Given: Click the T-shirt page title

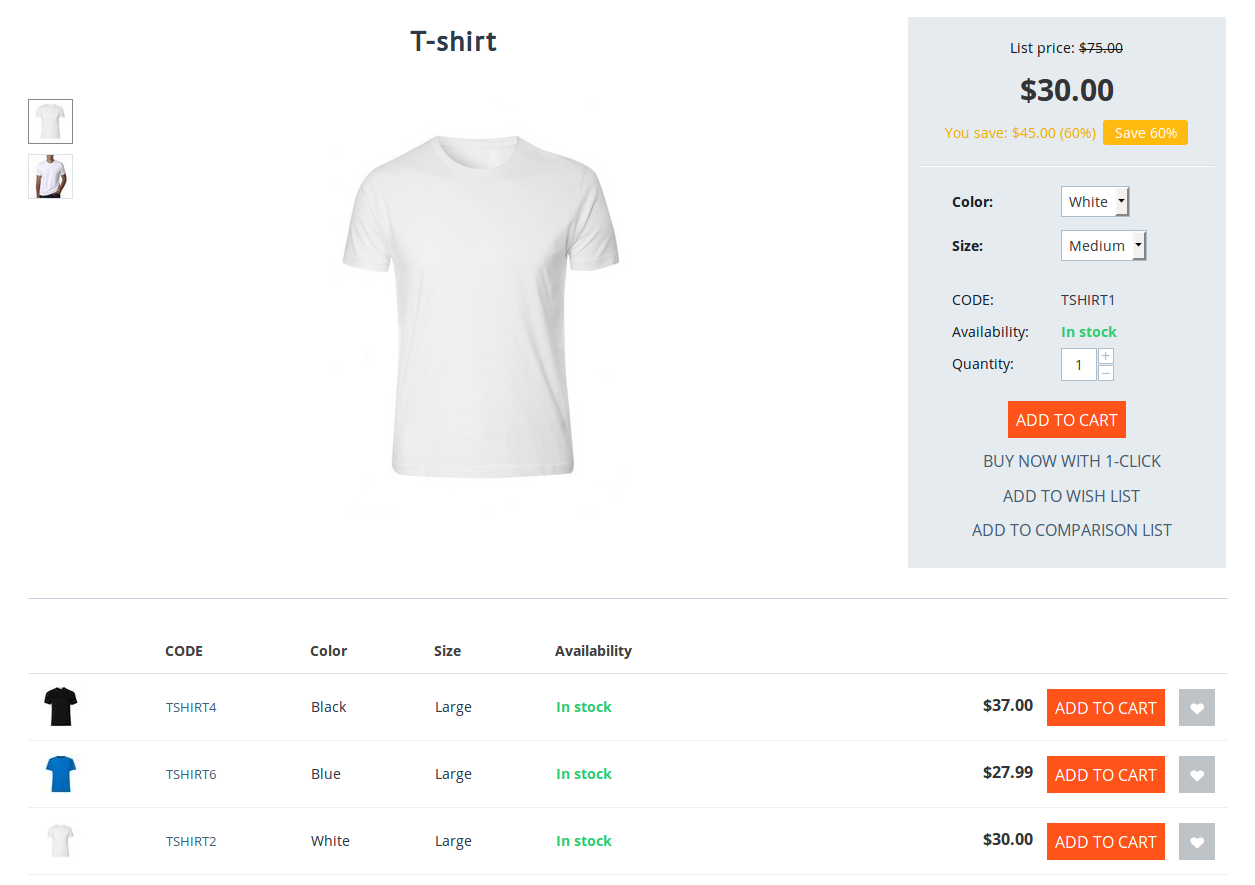Looking at the screenshot, I should (x=453, y=42).
